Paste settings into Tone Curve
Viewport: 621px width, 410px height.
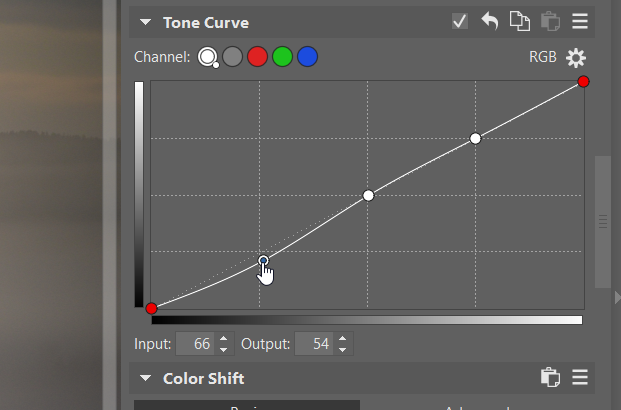(x=549, y=22)
